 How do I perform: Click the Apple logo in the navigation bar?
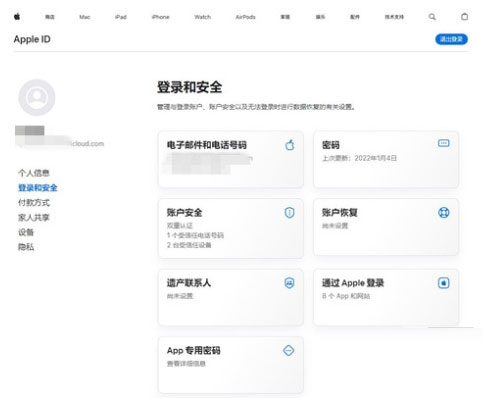pyautogui.click(x=17, y=16)
